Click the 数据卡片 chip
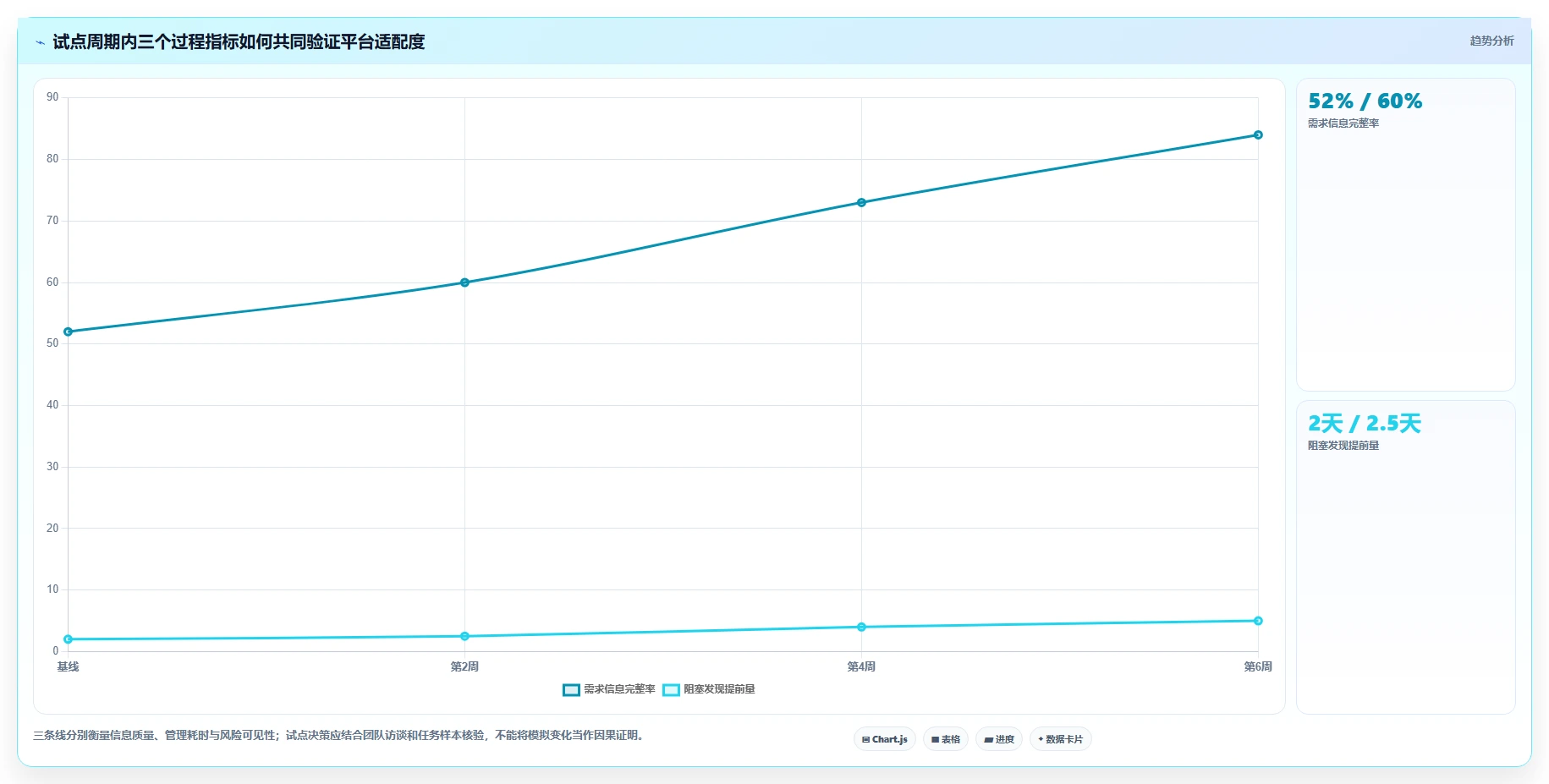The height and width of the screenshot is (784, 1549). coord(1061,739)
